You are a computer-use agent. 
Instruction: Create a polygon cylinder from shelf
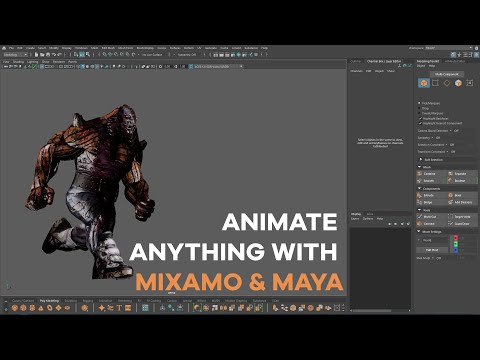point(32,308)
